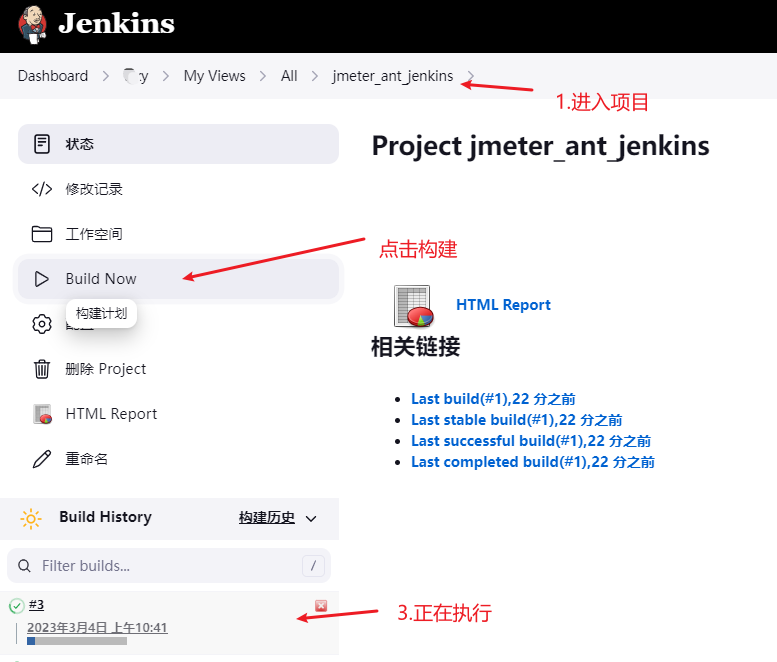Expand chevron after jmeter_ant_jenkins breadcrumb
The width and height of the screenshot is (777, 662).
point(470,76)
